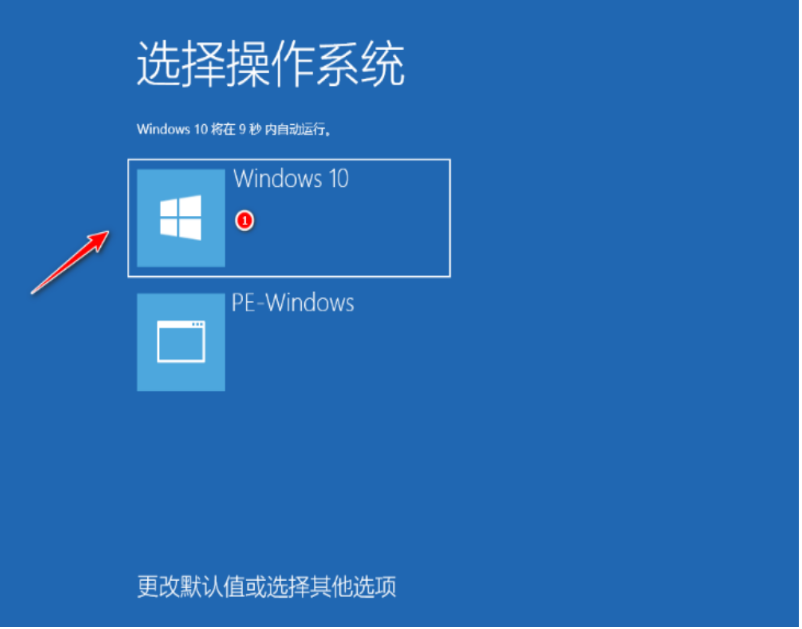Select the PE-Windows boot entry label

pyautogui.click(x=293, y=303)
